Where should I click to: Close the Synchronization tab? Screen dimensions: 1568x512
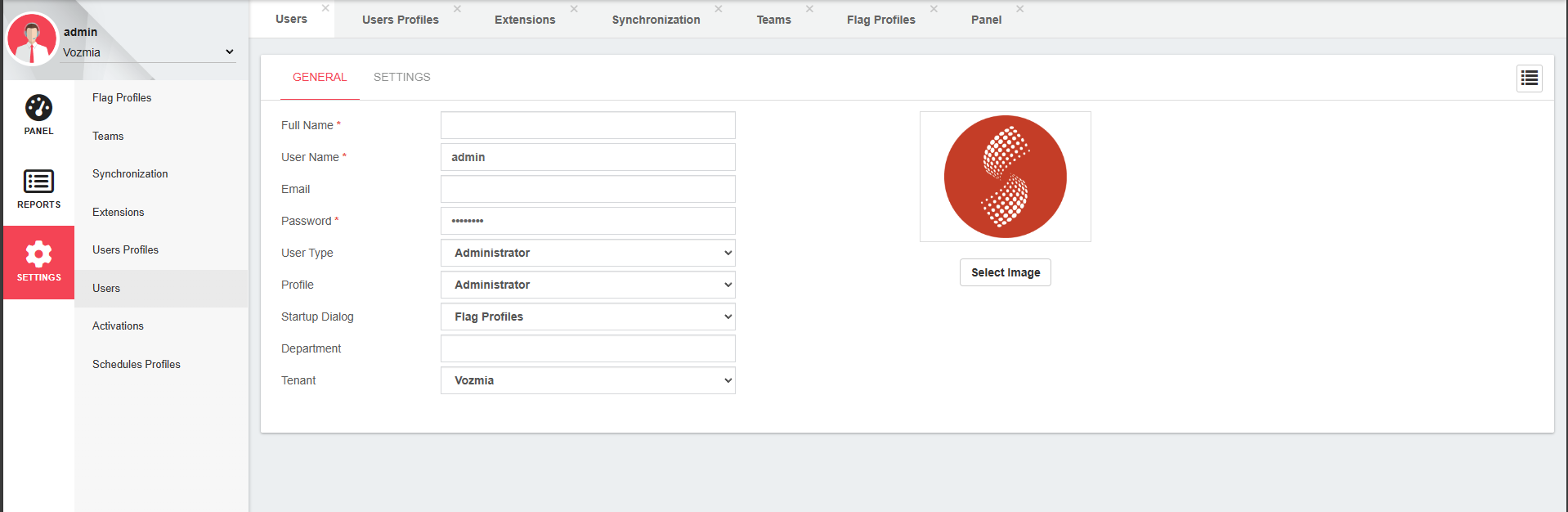tap(719, 9)
